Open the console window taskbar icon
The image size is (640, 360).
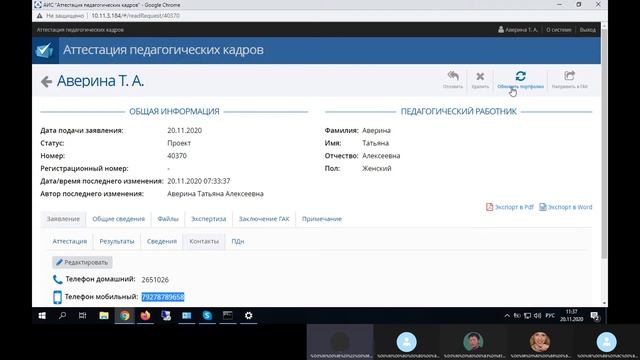tap(228, 316)
